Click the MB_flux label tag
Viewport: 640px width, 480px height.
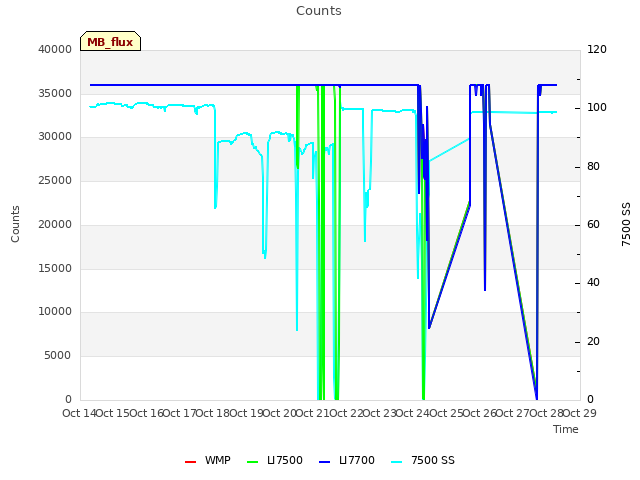tap(110, 41)
